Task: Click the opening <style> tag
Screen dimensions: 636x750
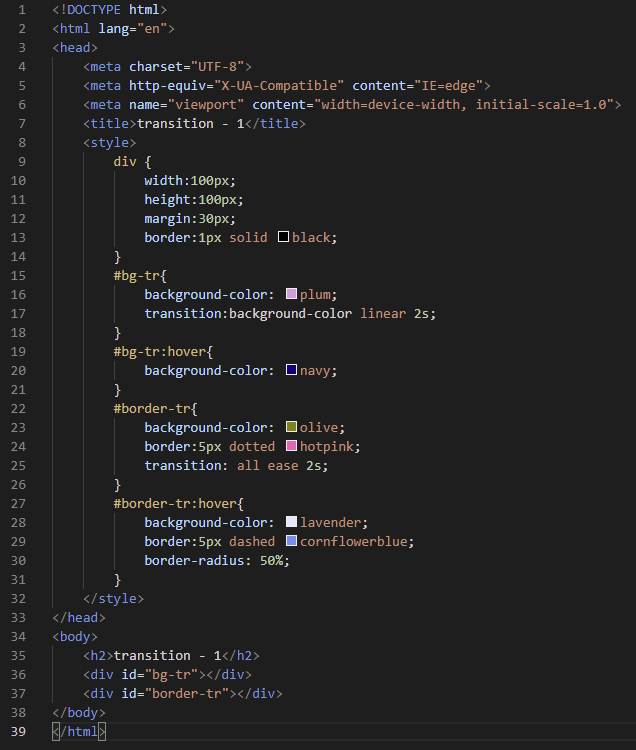Action: pos(110,143)
